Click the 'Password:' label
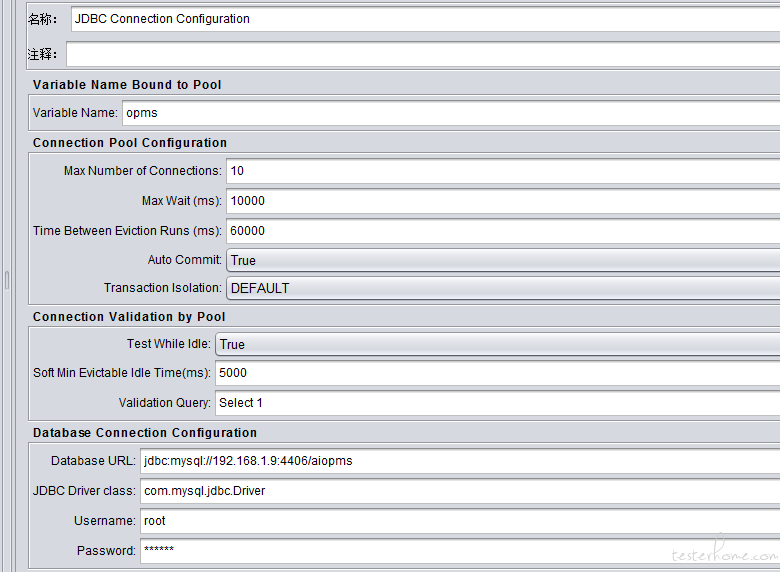Viewport: 780px width, 572px height. click(106, 551)
